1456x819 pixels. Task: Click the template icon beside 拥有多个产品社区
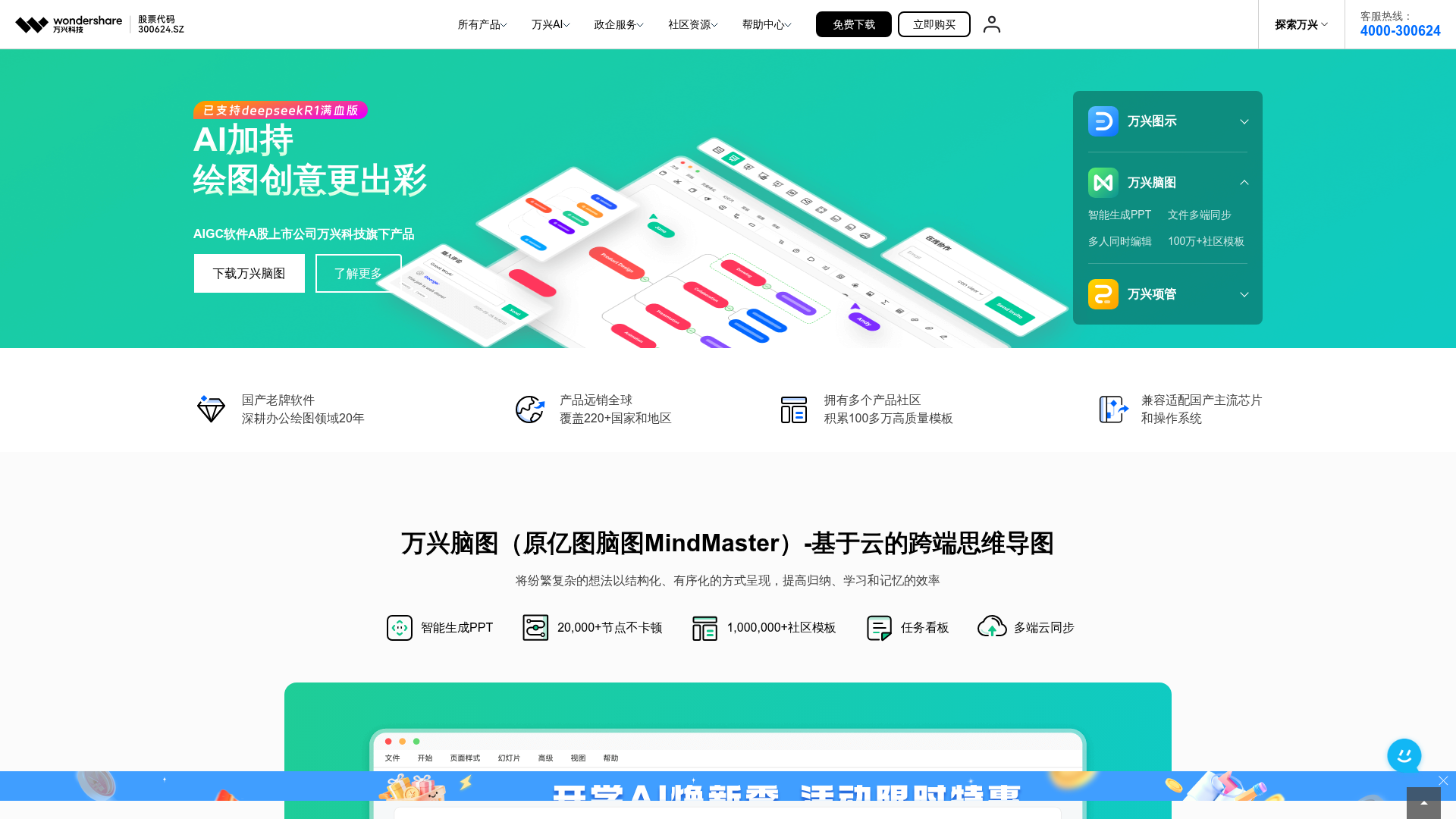tap(794, 409)
